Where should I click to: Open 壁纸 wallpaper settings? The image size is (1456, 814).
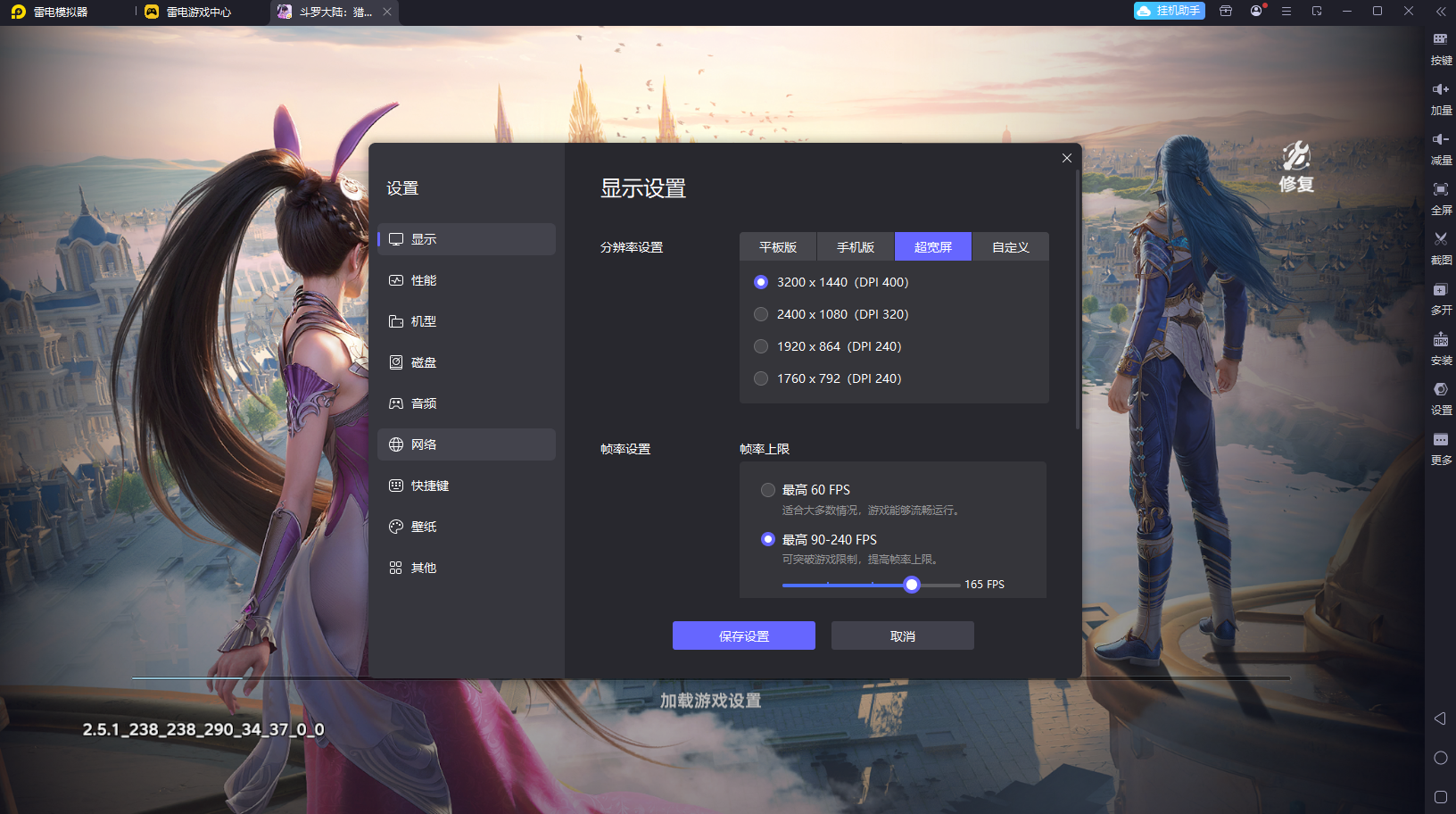(467, 527)
